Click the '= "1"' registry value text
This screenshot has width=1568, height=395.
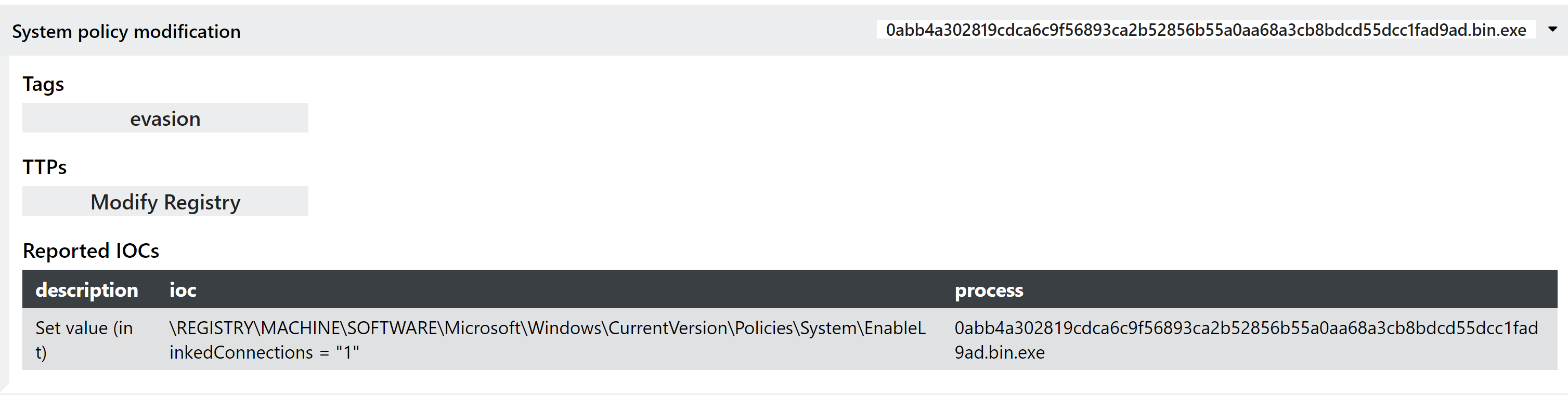click(x=340, y=352)
